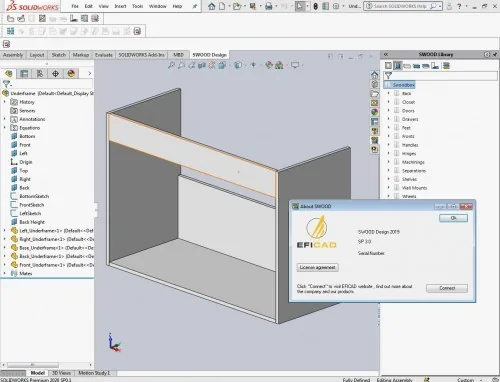Switch to the Evaluate tab

point(104,55)
